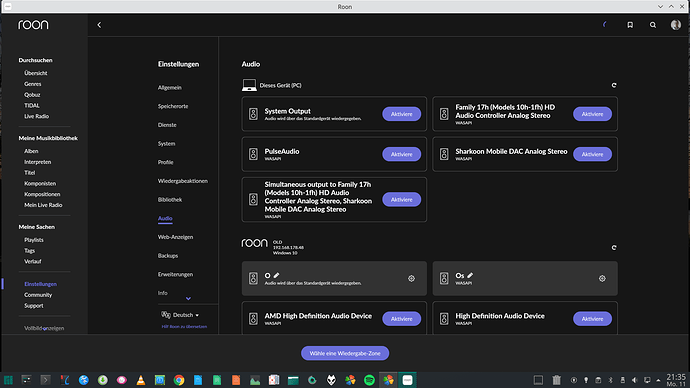Screen dimensions: 690x388
Task: Refresh devices for Dieses Gerät (PC)
Action: (614, 85)
